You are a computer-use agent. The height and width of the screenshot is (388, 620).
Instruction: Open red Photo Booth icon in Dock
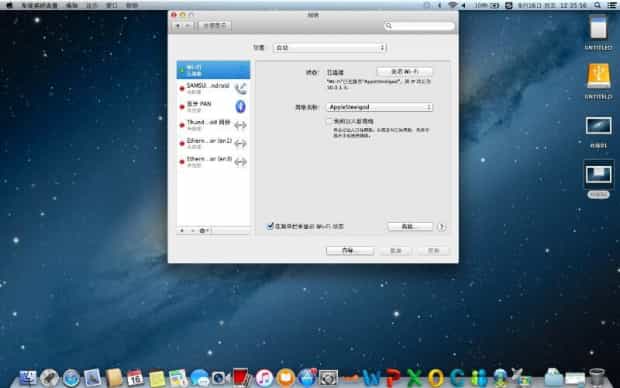click(242, 377)
